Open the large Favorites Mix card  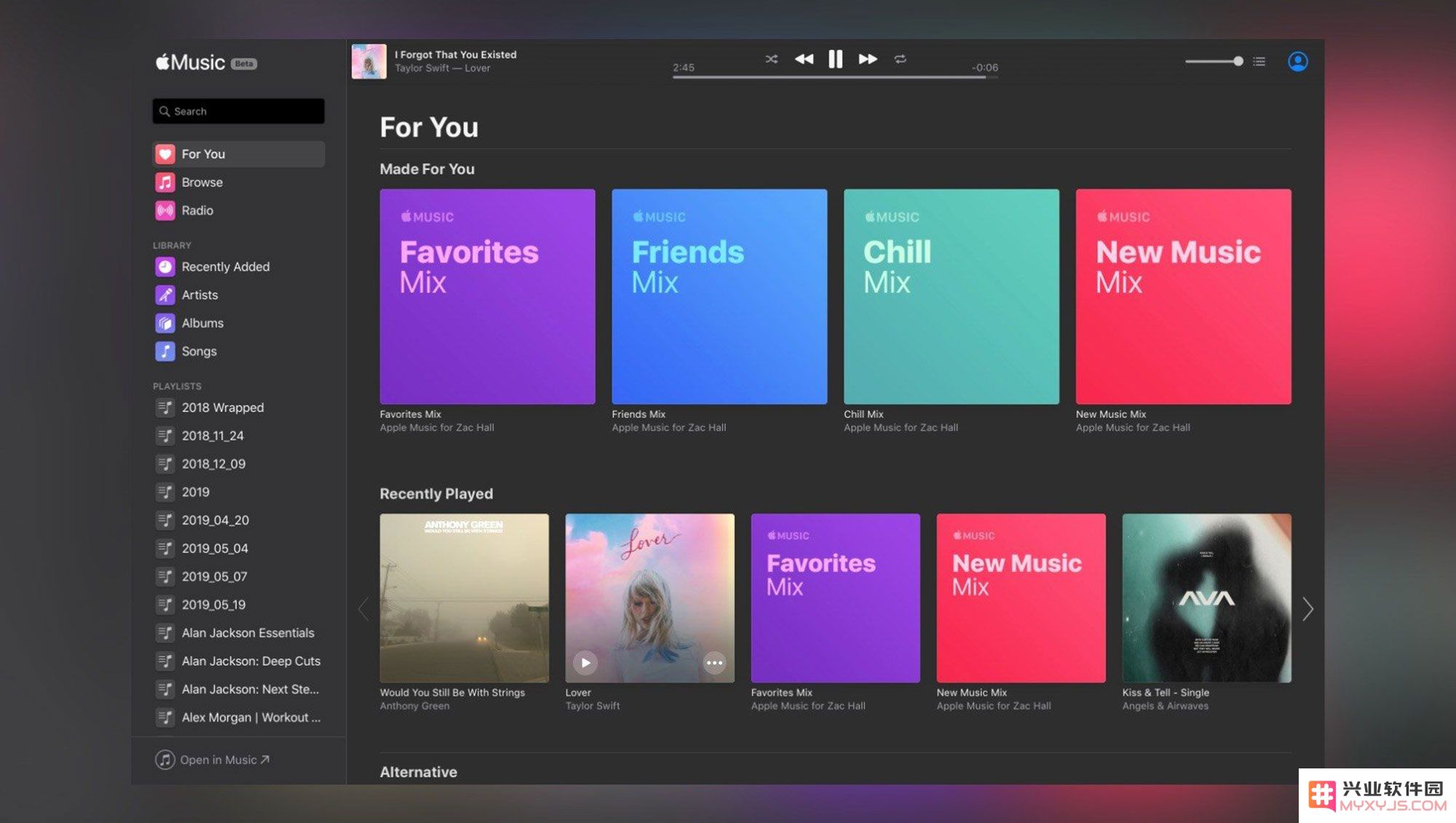487,296
